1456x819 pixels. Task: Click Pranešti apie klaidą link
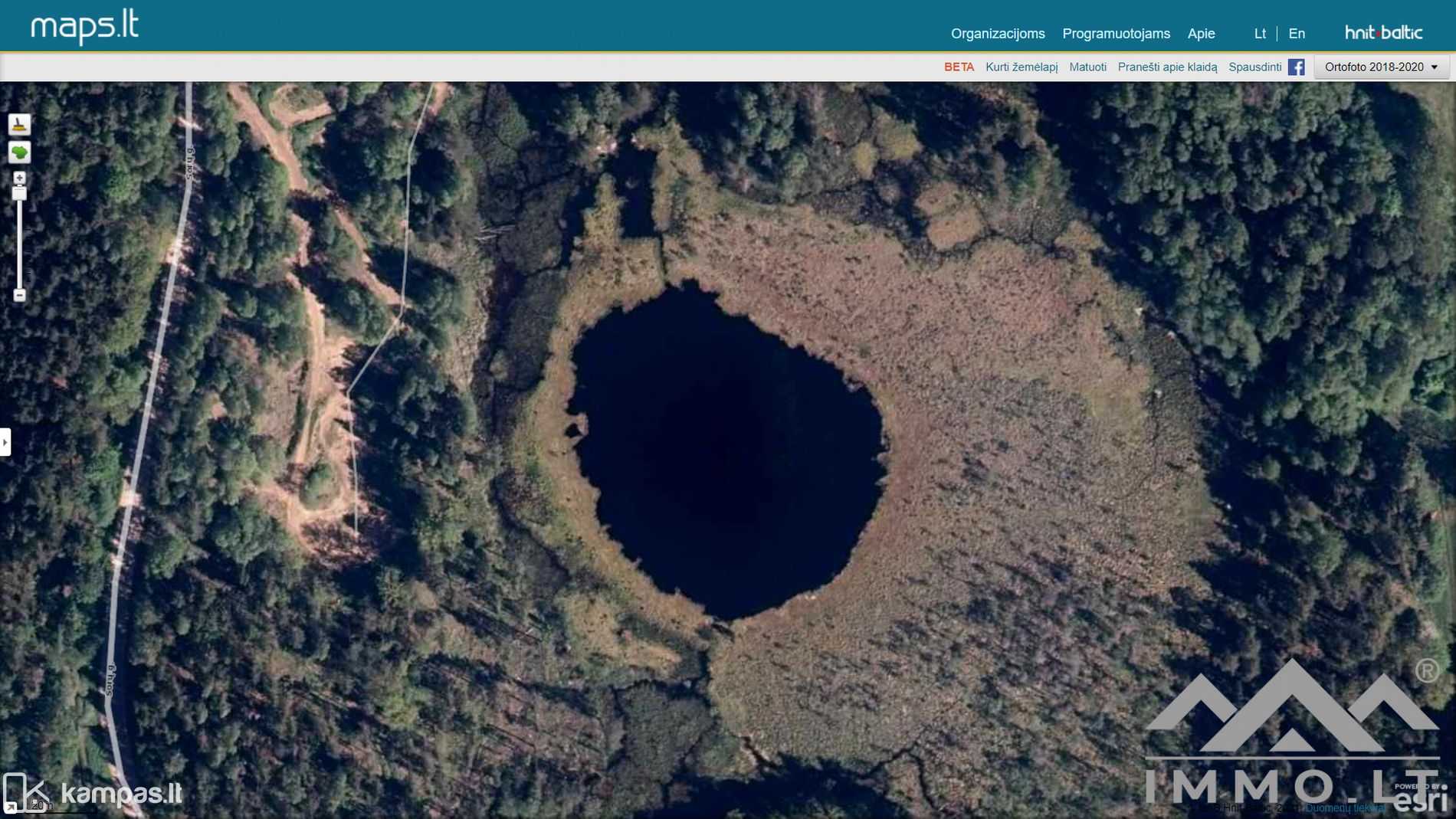1167,67
